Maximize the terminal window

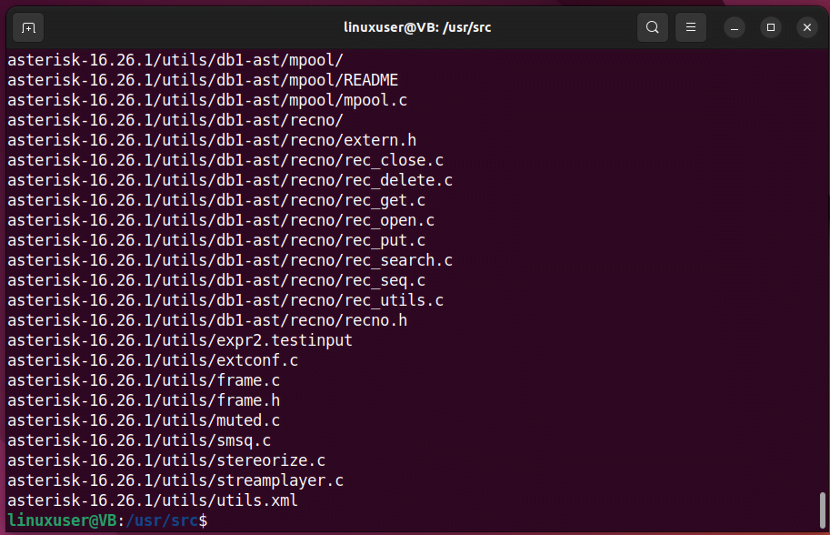coord(771,28)
